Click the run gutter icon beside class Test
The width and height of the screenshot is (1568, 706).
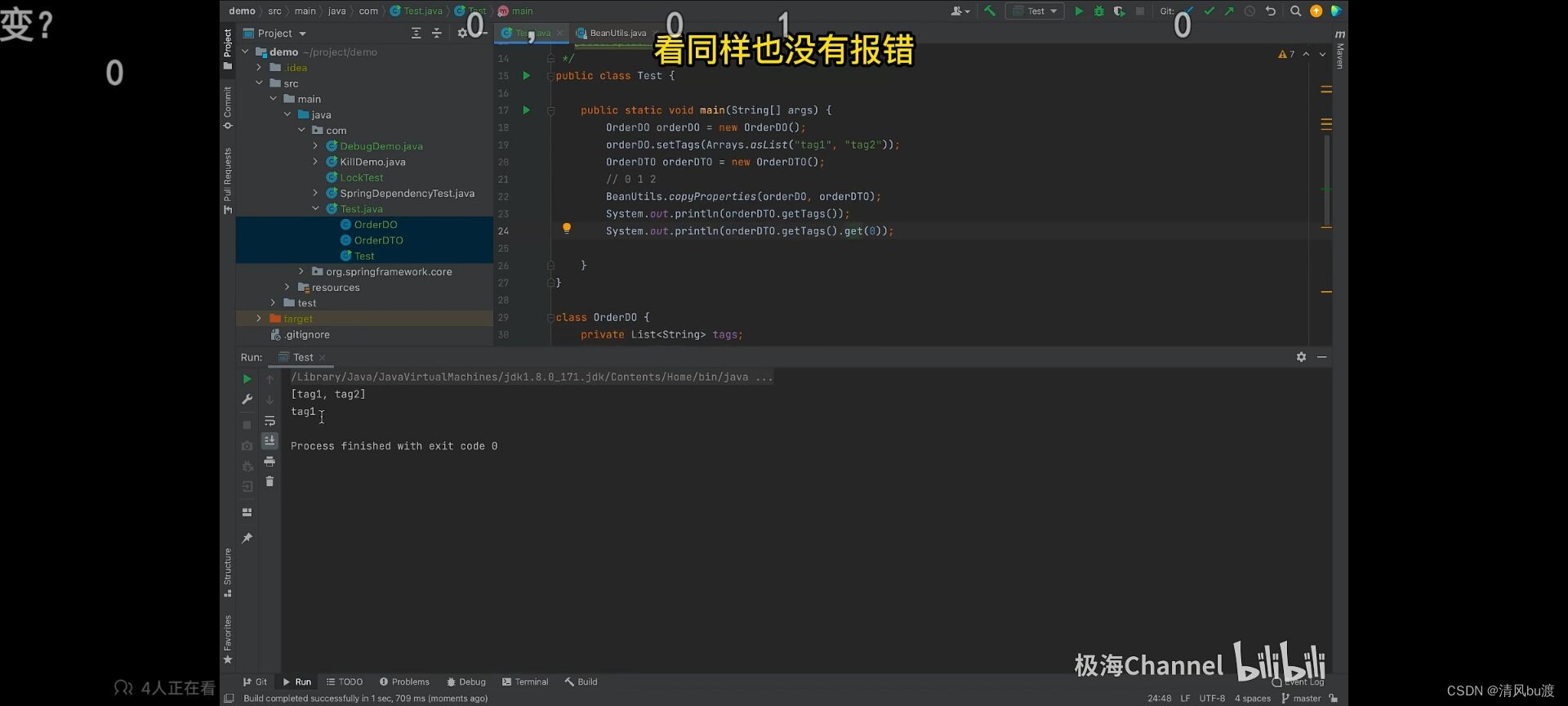(x=527, y=75)
